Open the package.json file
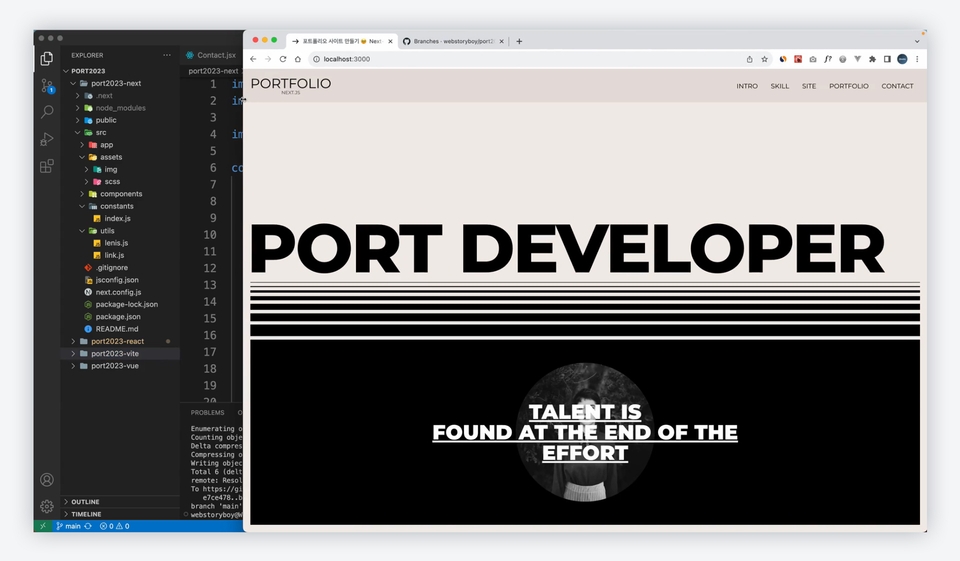This screenshot has width=960, height=561. [118, 317]
